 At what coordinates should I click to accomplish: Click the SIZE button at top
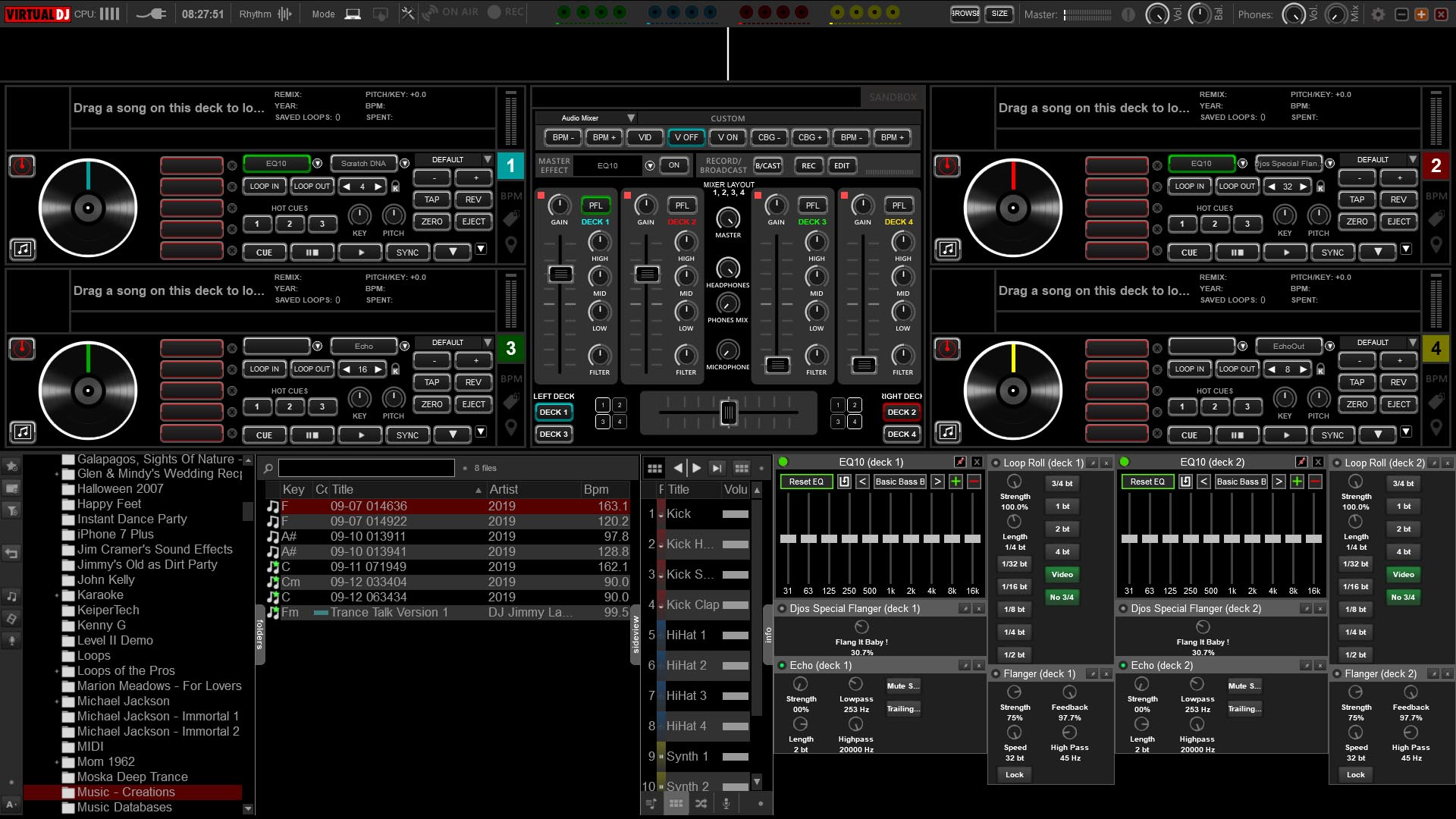[999, 14]
